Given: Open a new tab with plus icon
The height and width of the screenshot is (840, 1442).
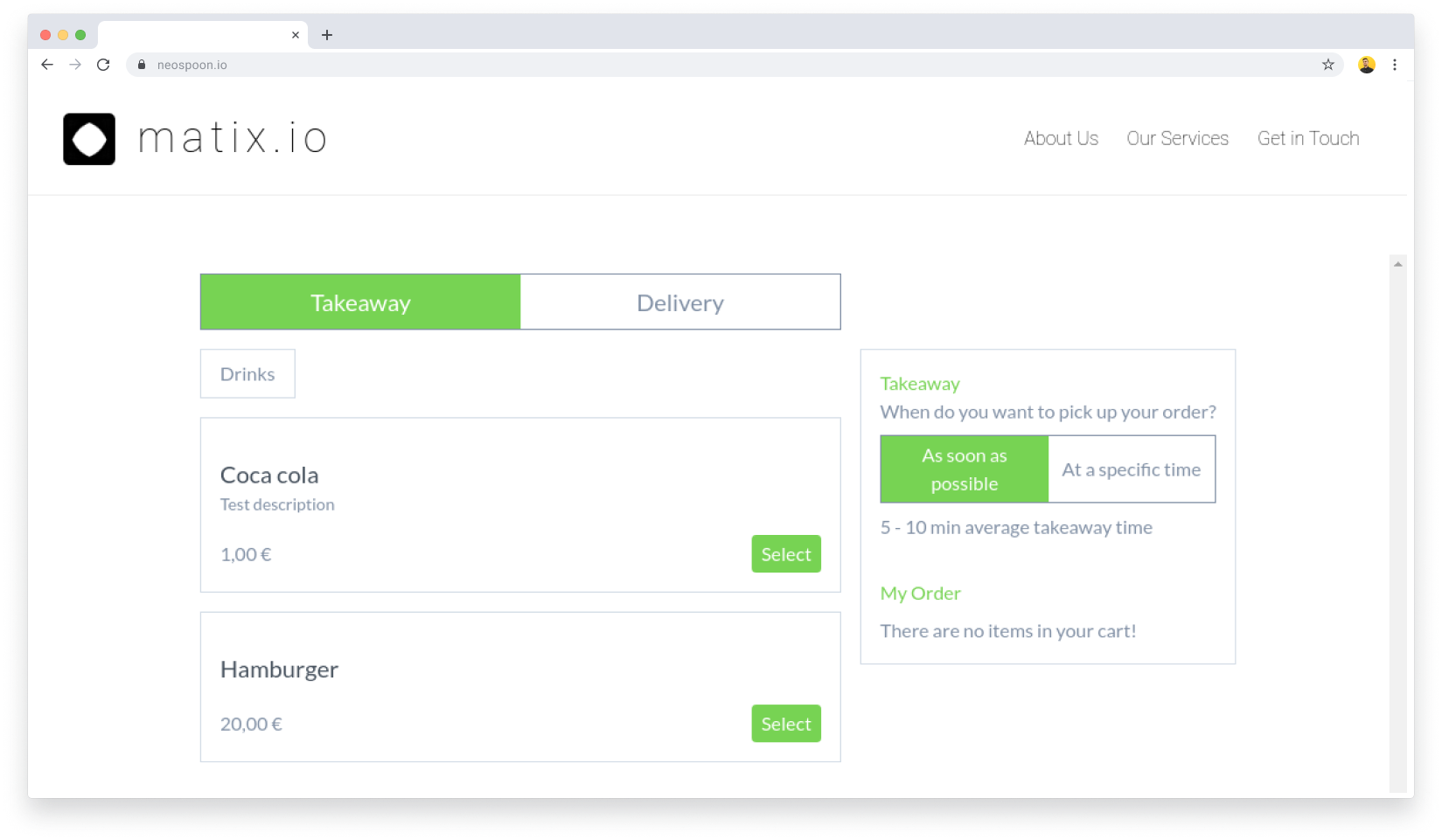Looking at the screenshot, I should pos(327,35).
